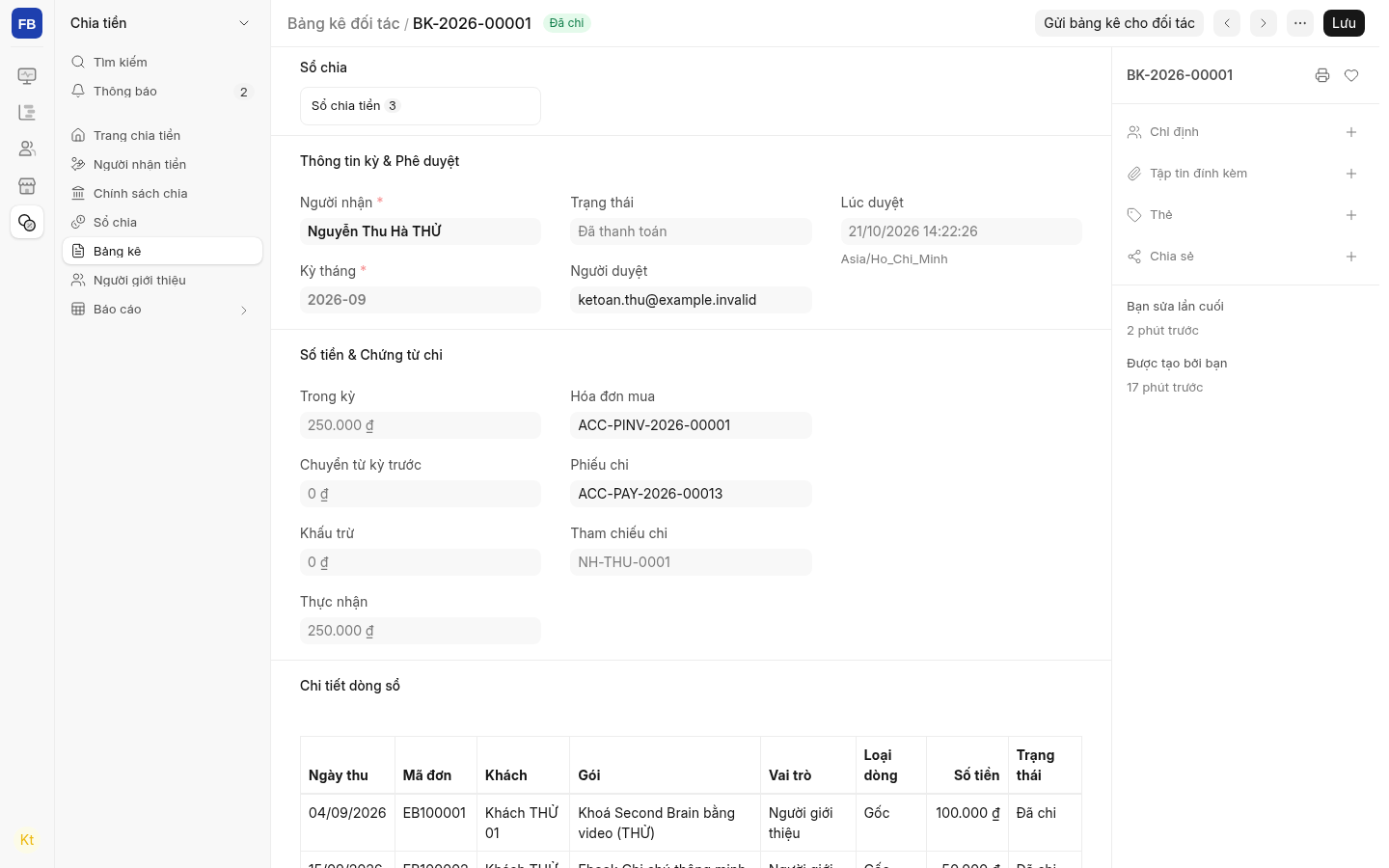
Task: Click Đã chi status badge in header
Action: (566, 23)
